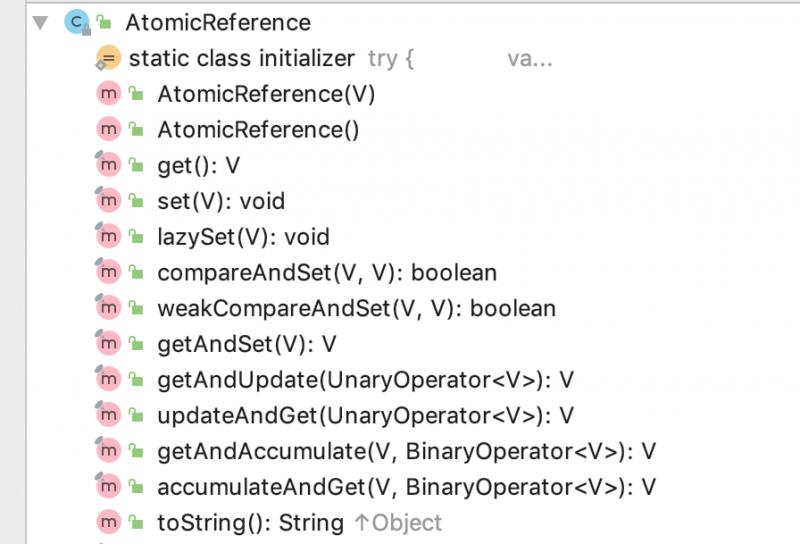Select getAndUpdate(UnaryOperator<V>) method
This screenshot has height=544, width=800.
pyautogui.click(x=365, y=380)
